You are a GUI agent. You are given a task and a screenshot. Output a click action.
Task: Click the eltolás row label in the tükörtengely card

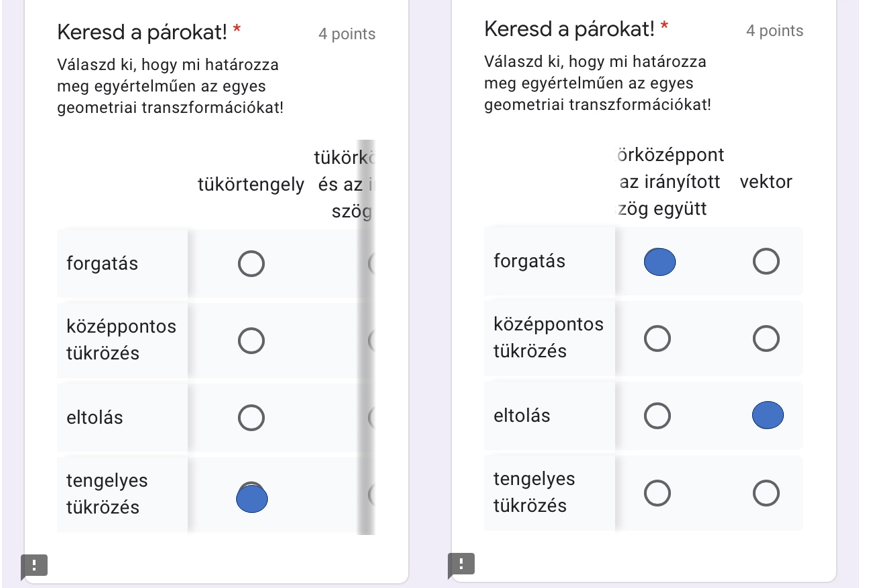pos(95,417)
